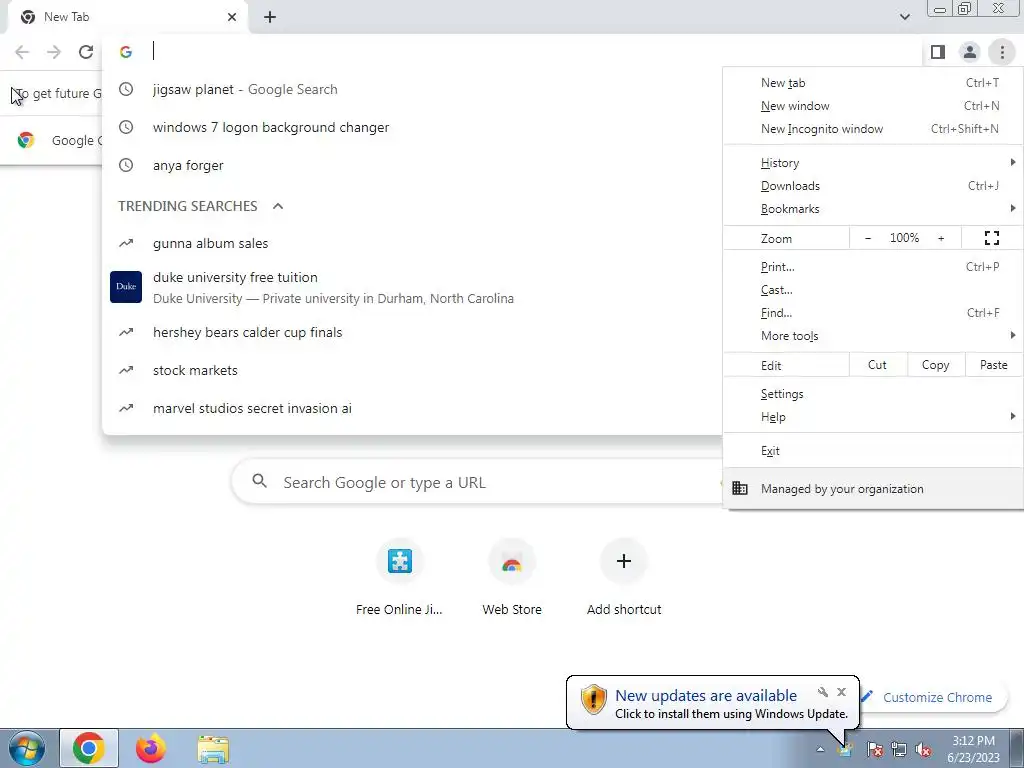Screen dimensions: 1024x768
Task: Click the Duke University logo thumbnail
Action: [126, 287]
